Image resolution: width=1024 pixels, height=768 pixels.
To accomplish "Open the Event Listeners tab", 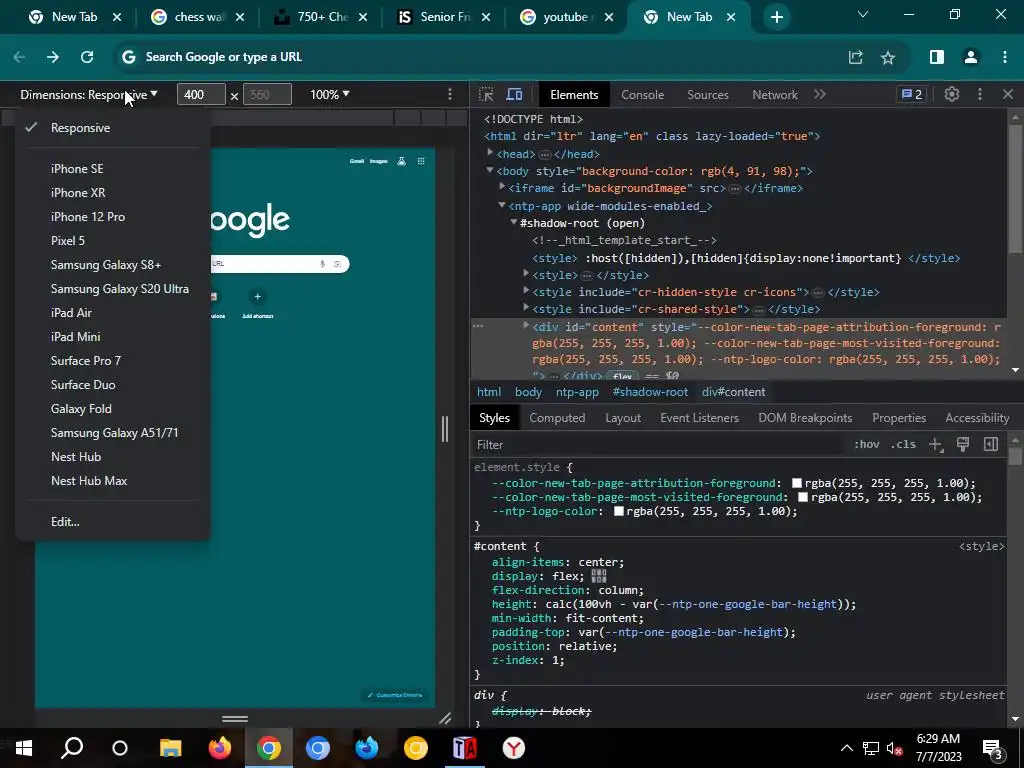I will [x=699, y=418].
